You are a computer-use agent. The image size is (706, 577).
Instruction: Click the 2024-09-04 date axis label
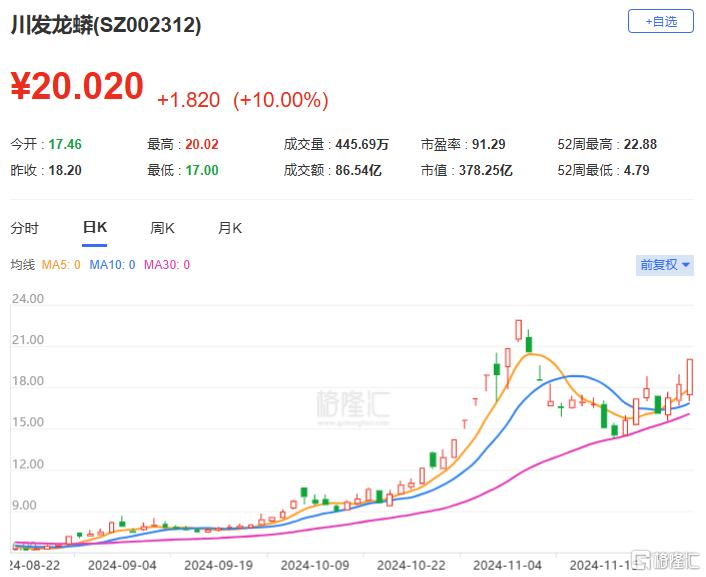point(122,566)
